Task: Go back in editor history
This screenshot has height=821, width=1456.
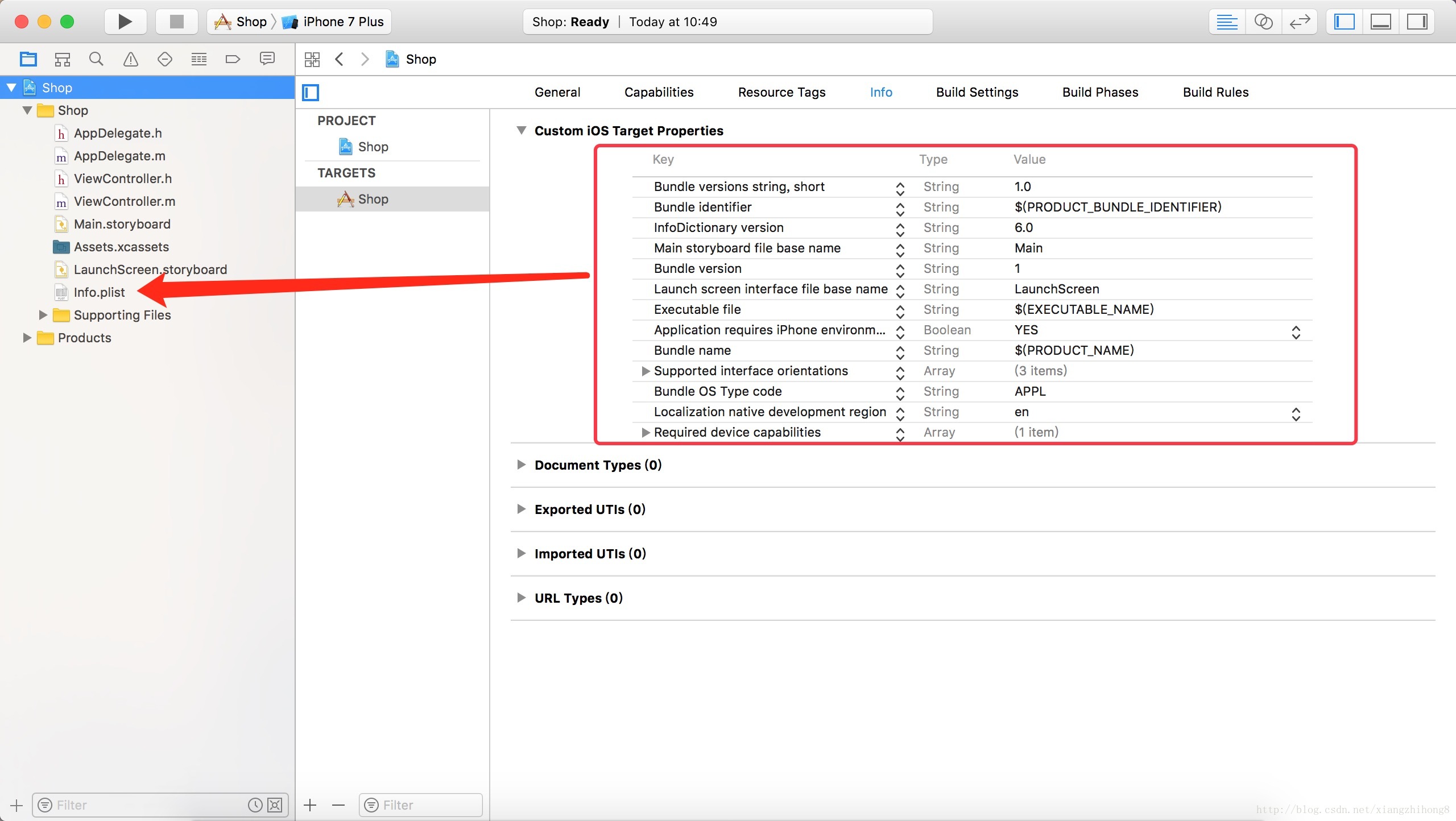Action: 340,59
